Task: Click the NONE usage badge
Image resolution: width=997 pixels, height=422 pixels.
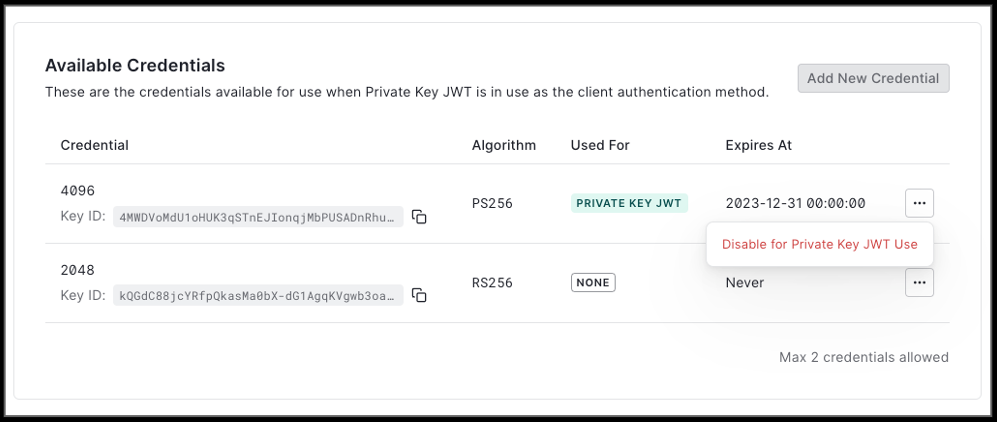Action: tap(593, 283)
